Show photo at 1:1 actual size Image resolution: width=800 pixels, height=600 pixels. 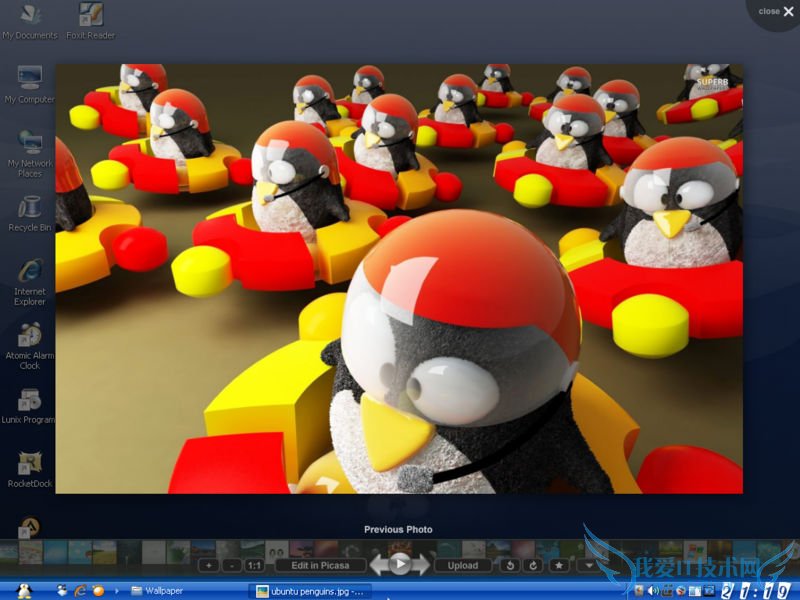(255, 566)
